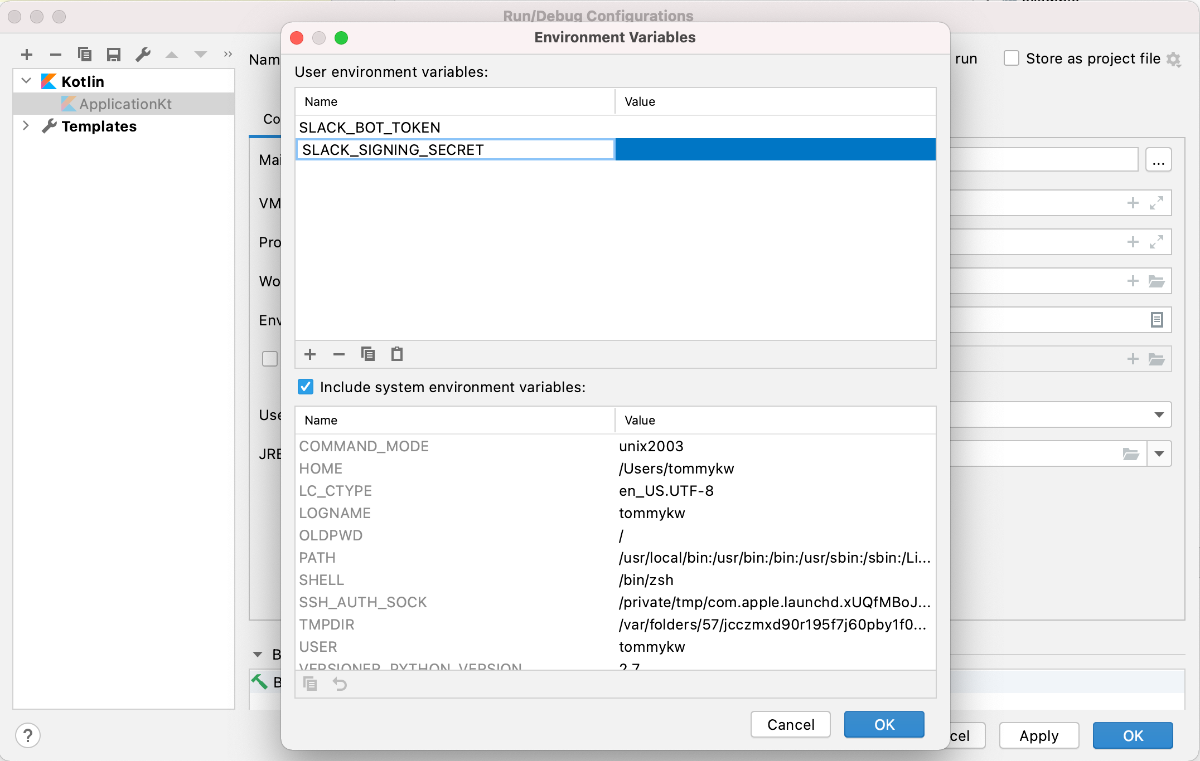Copy configuration in Run/Debug Configurations toolbar
The image size is (1200, 761).
[85, 54]
